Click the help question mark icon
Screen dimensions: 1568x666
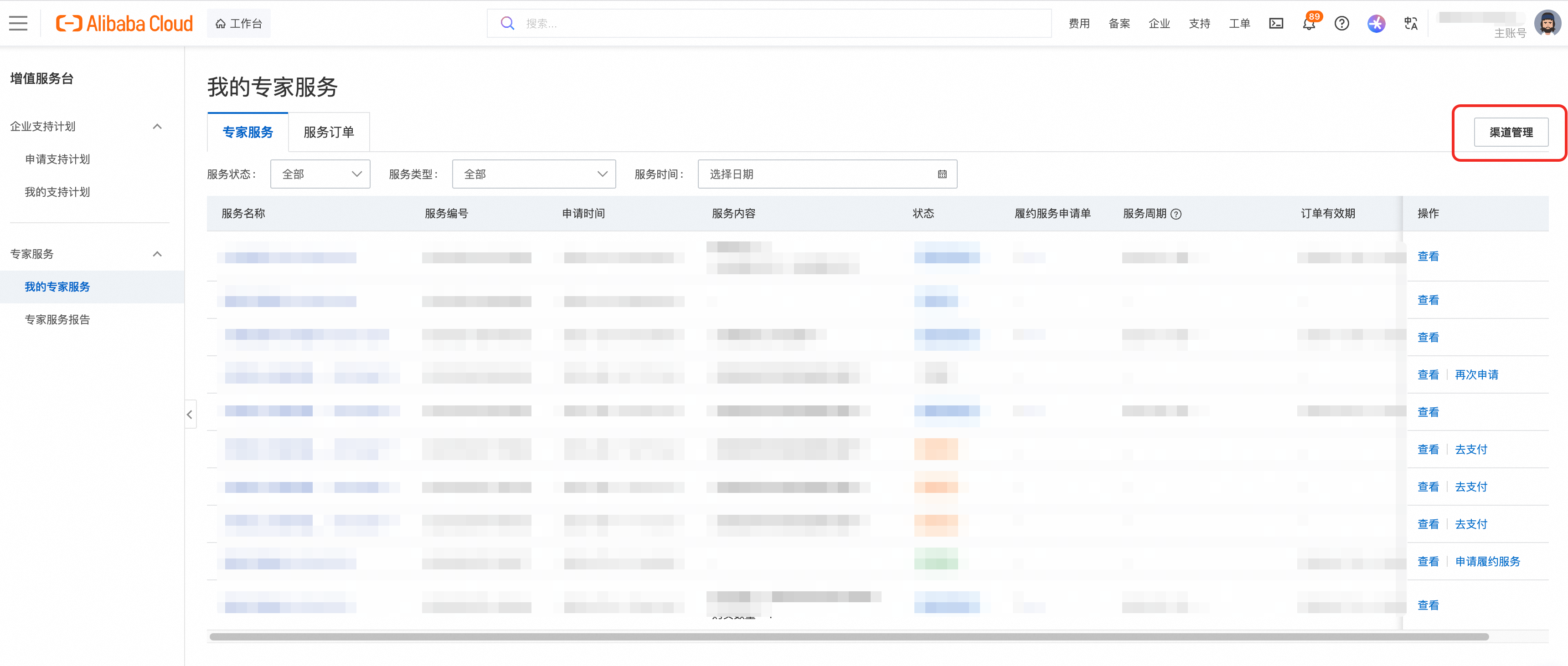(1341, 24)
